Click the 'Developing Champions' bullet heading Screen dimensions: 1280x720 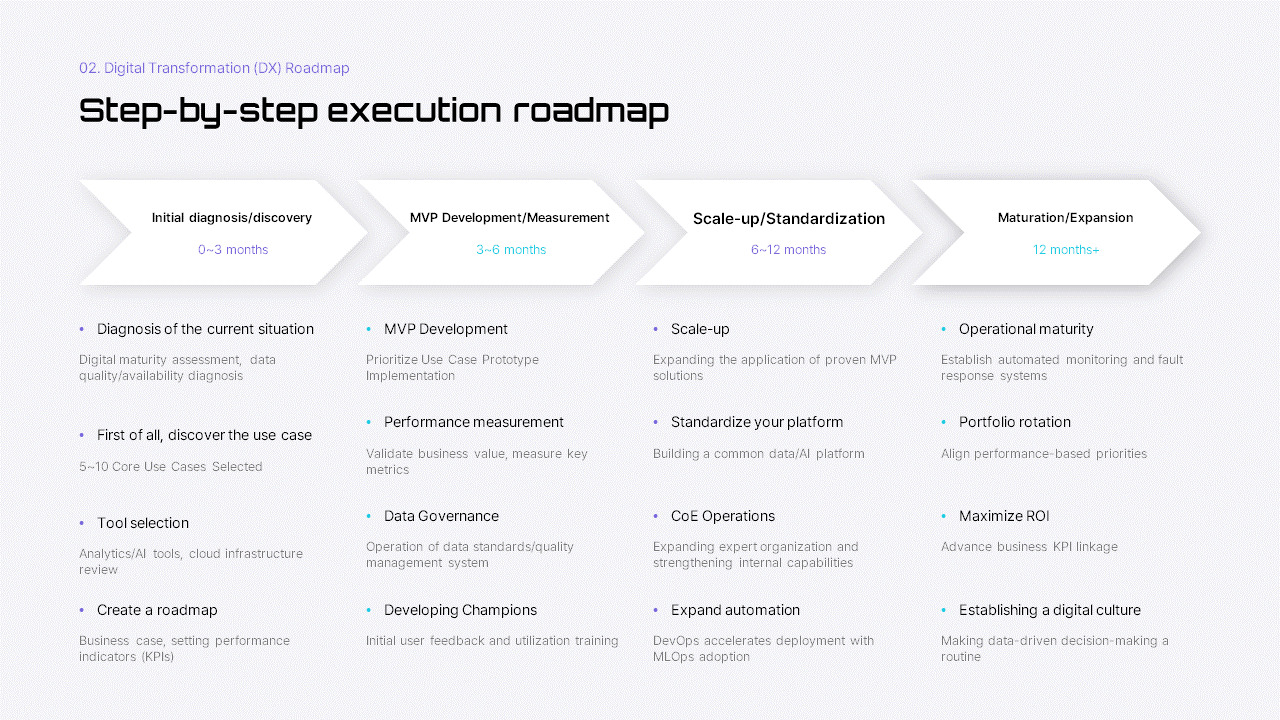460,610
